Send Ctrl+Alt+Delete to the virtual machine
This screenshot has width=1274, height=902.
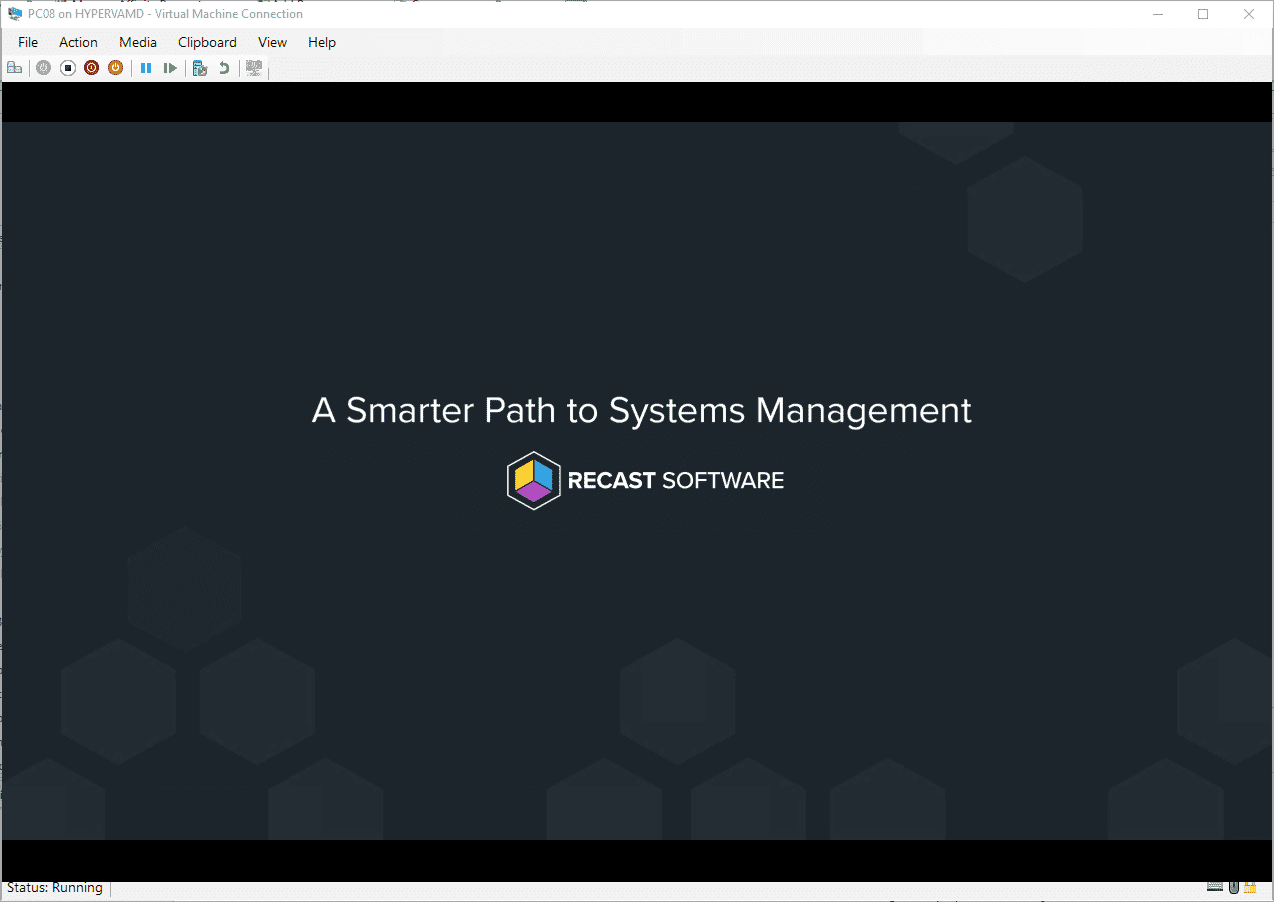(x=15, y=67)
